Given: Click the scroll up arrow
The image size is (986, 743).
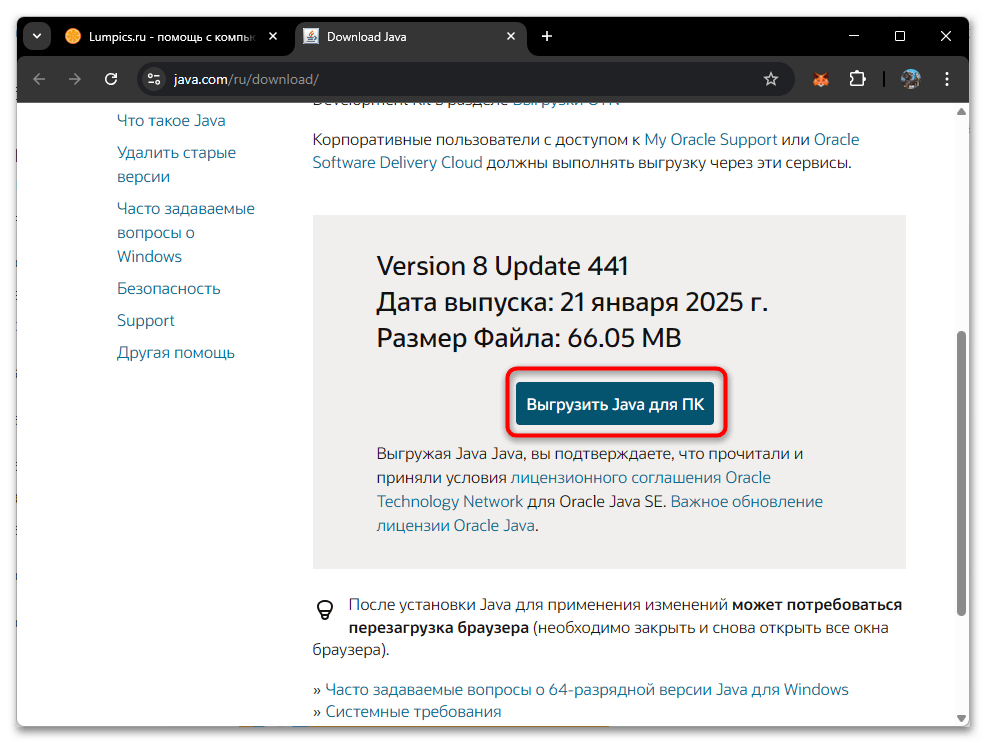Looking at the screenshot, I should pyautogui.click(x=961, y=112).
